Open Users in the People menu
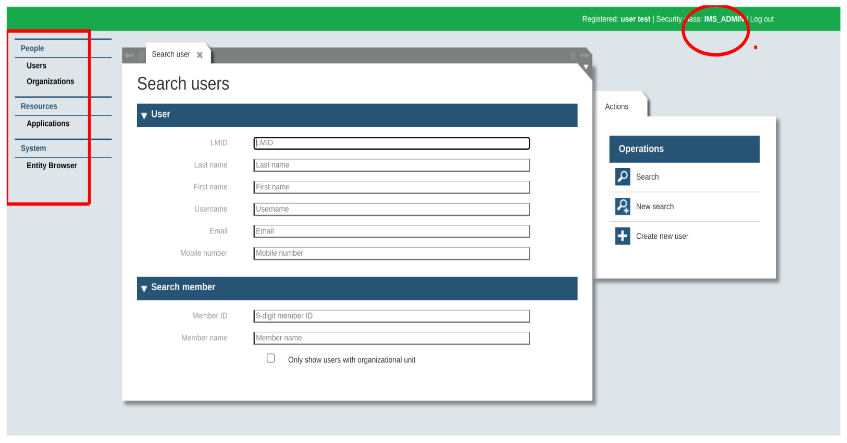Viewport: 847px width, 443px height. [x=36, y=66]
